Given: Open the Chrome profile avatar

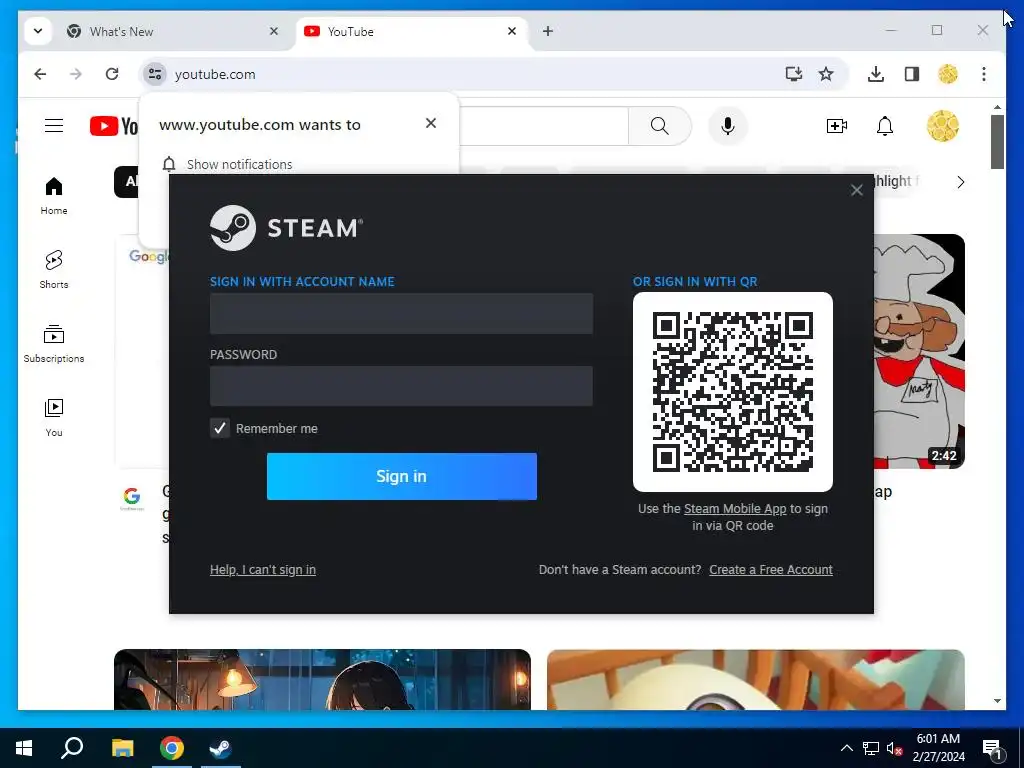Looking at the screenshot, I should [948, 74].
